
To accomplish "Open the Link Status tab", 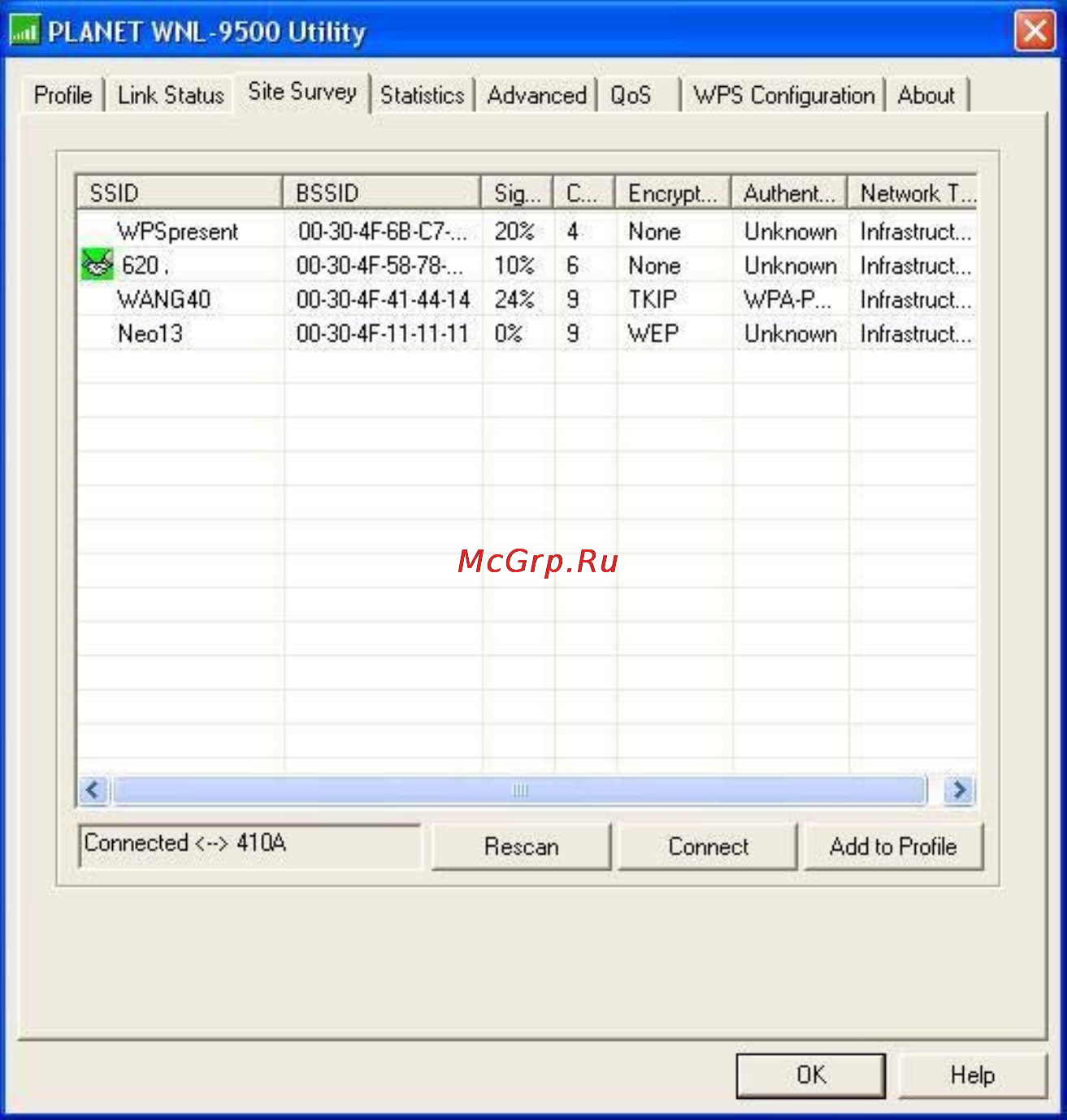I will (x=171, y=95).
